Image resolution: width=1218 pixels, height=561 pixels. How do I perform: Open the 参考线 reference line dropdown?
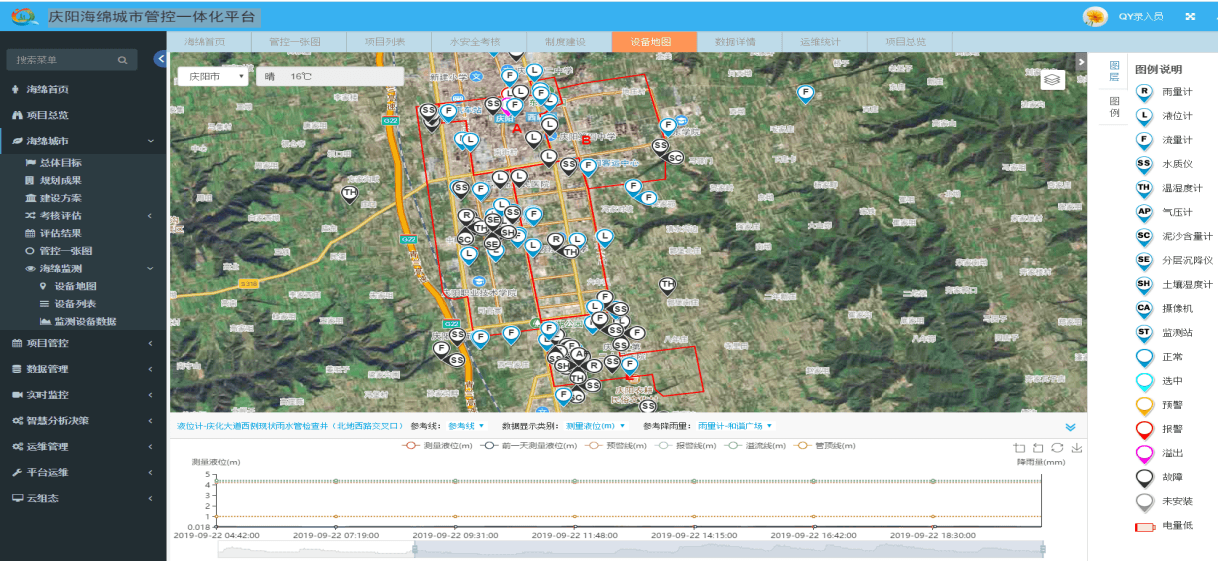tap(465, 426)
